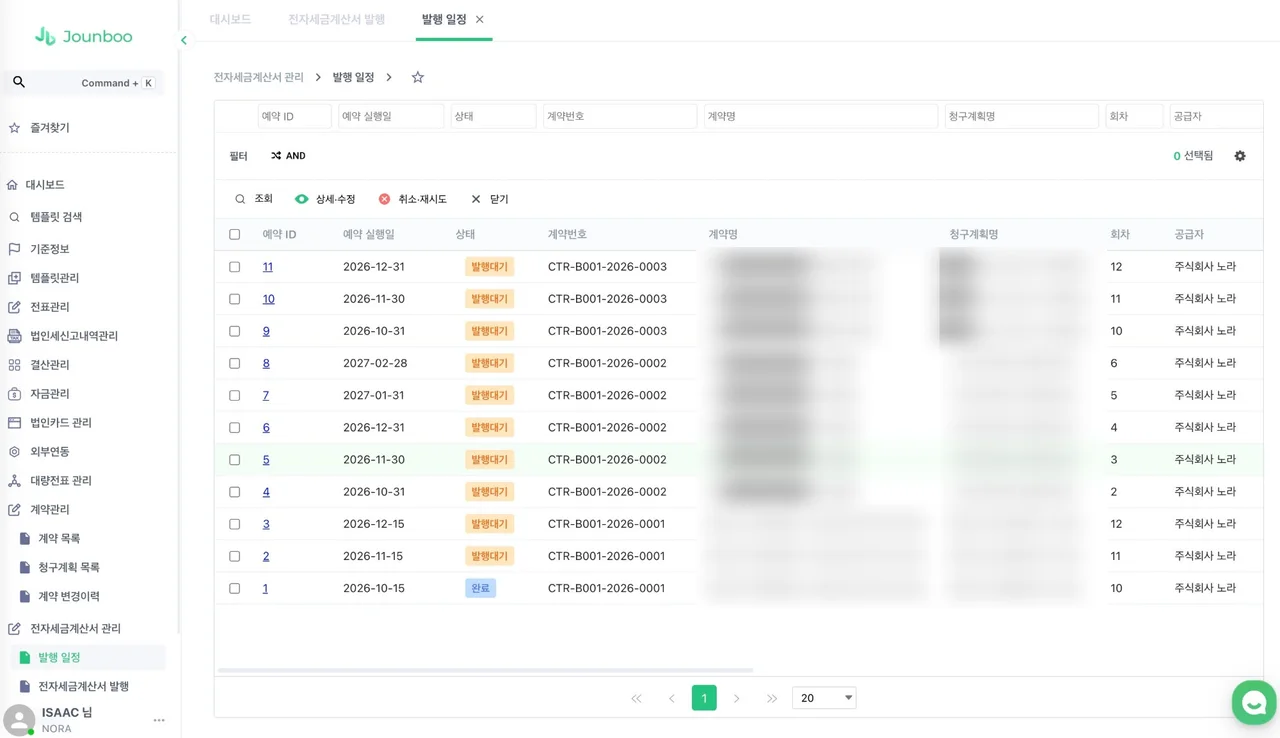Viewport: 1280px width, 738px height.
Task: Close the 발행 일정 tab
Action: 479,19
